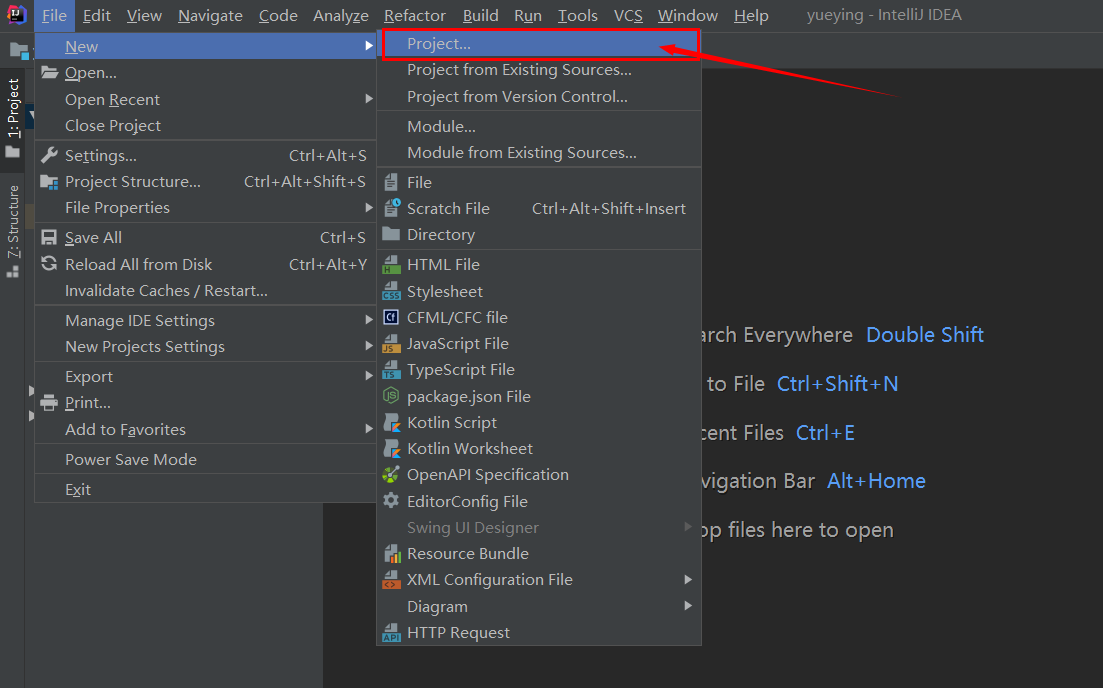This screenshot has height=688, width=1103.
Task: Click the HTML File icon
Action: tap(391, 265)
